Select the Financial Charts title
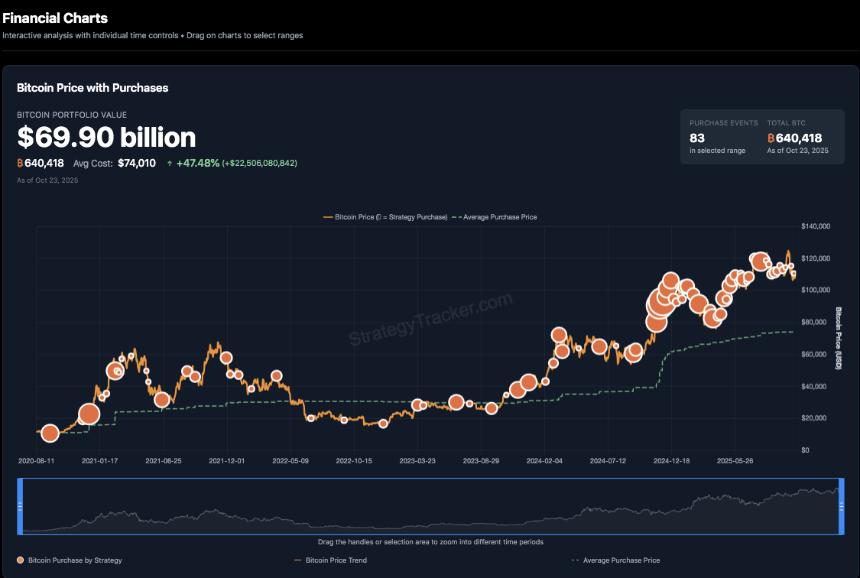Viewport: 860px width, 578px height. tap(55, 17)
